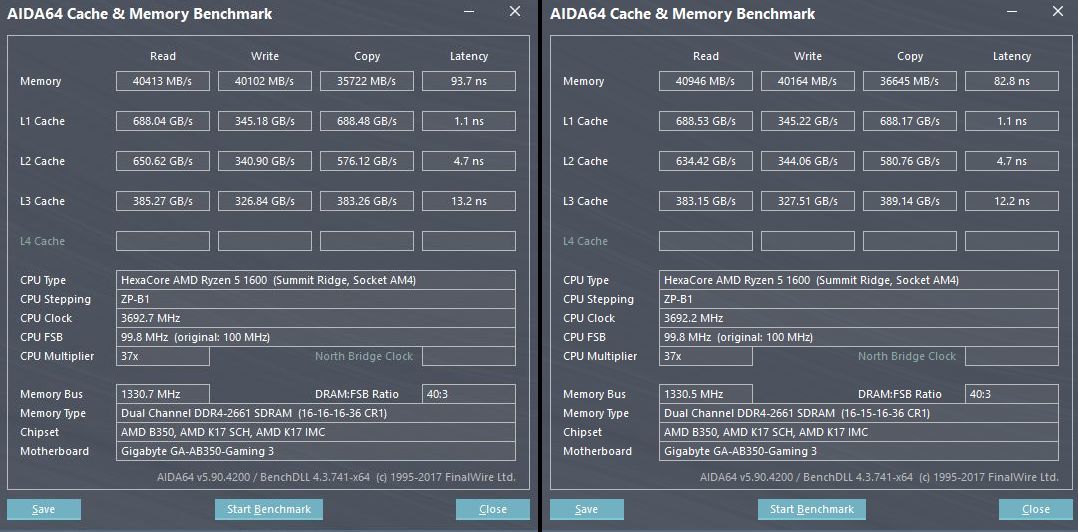Click CPU Clock field 3692.2 MHz
Viewport: 1078px width, 532px height.
[x=859, y=318]
